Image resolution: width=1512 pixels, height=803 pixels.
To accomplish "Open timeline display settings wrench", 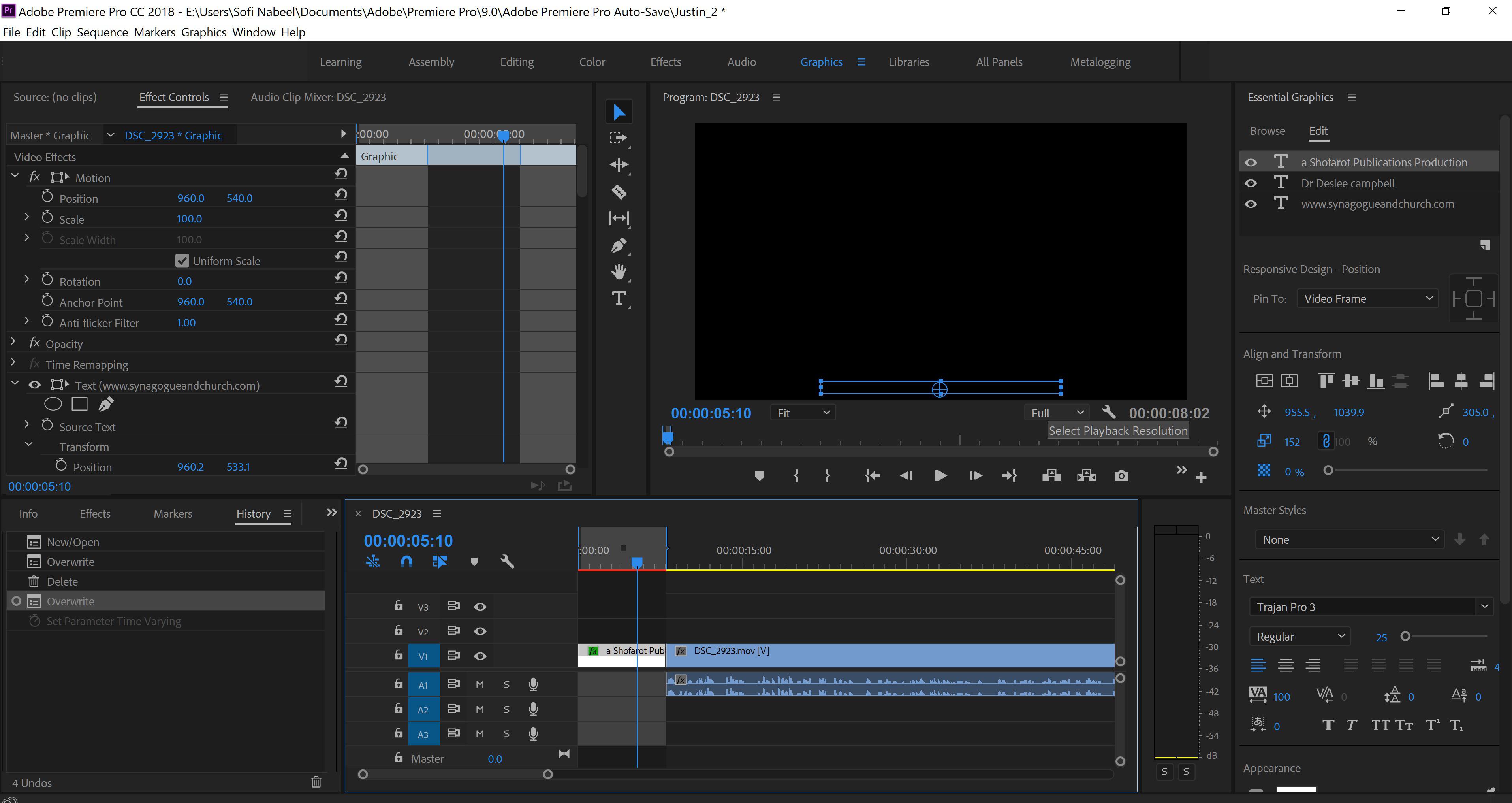I will tap(507, 562).
